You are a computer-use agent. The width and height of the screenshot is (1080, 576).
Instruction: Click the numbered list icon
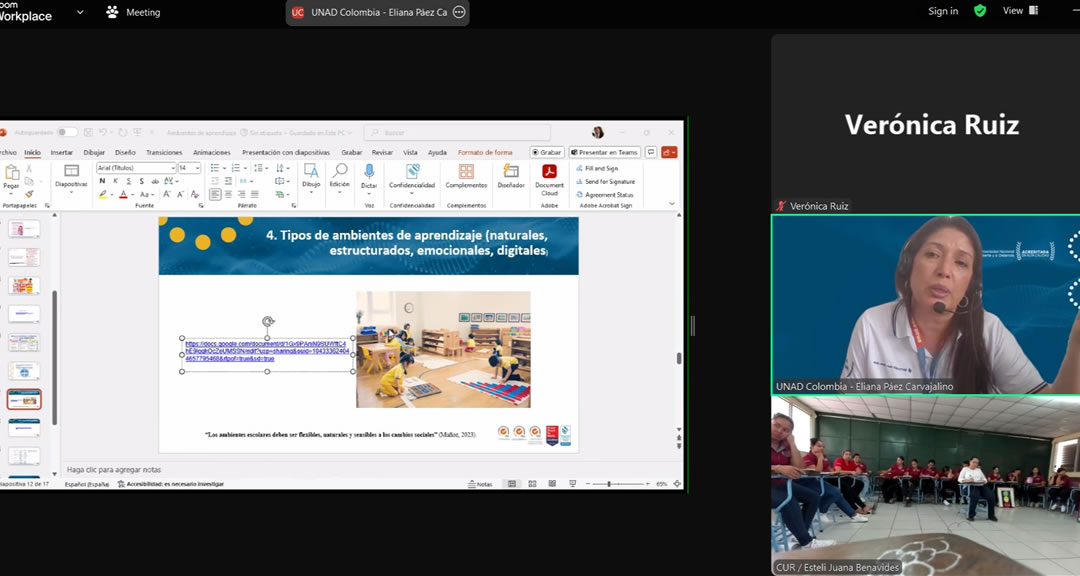pyautogui.click(x=236, y=168)
